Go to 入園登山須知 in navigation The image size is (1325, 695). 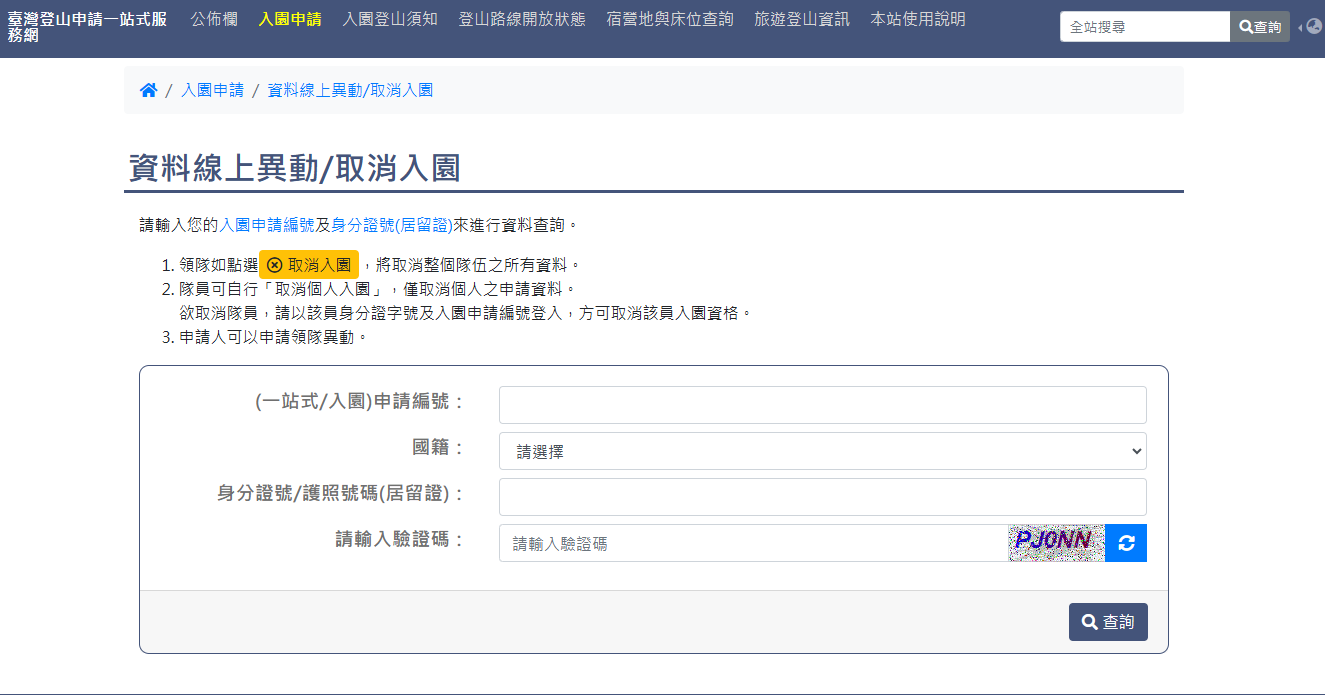(390, 19)
